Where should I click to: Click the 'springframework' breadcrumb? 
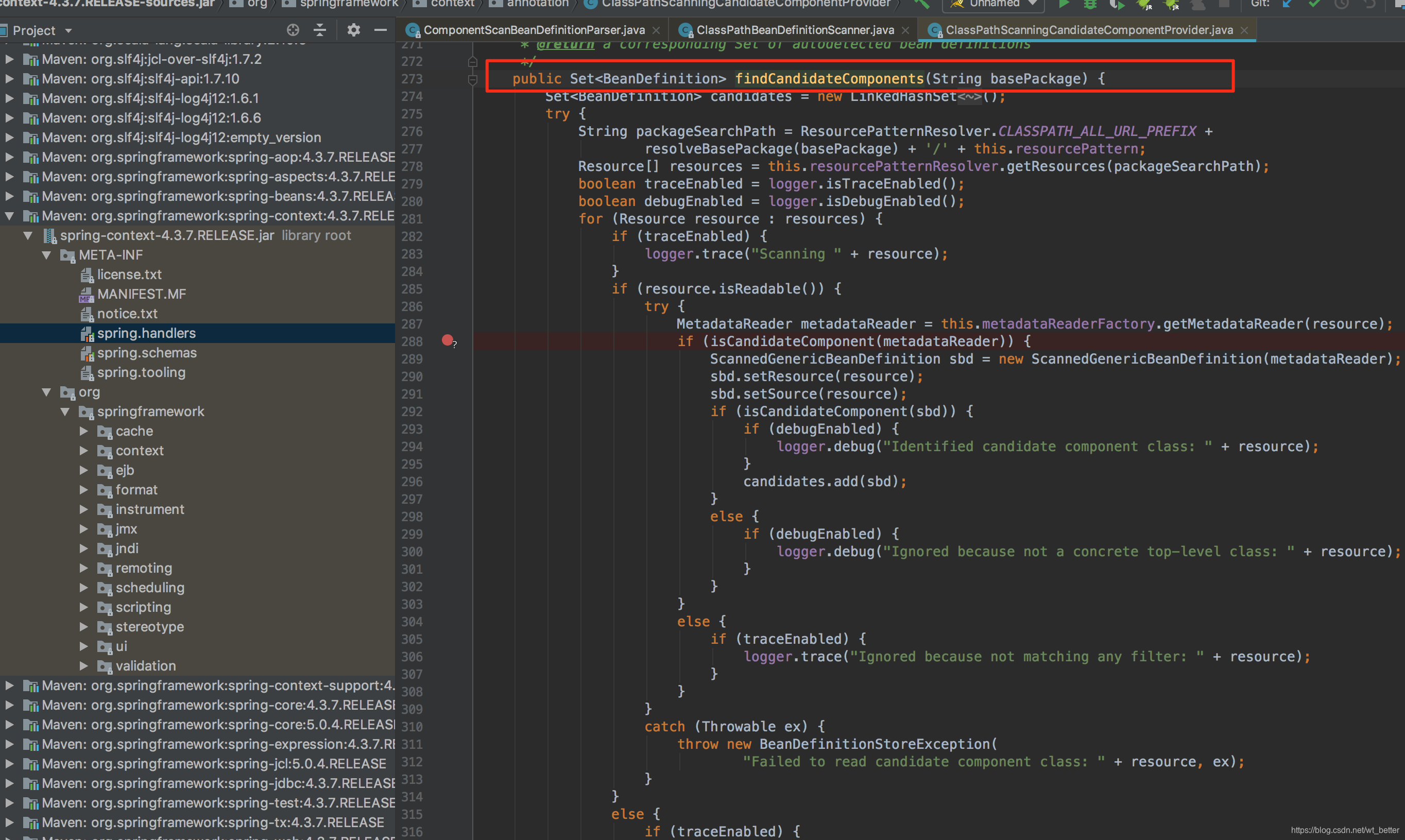349,4
